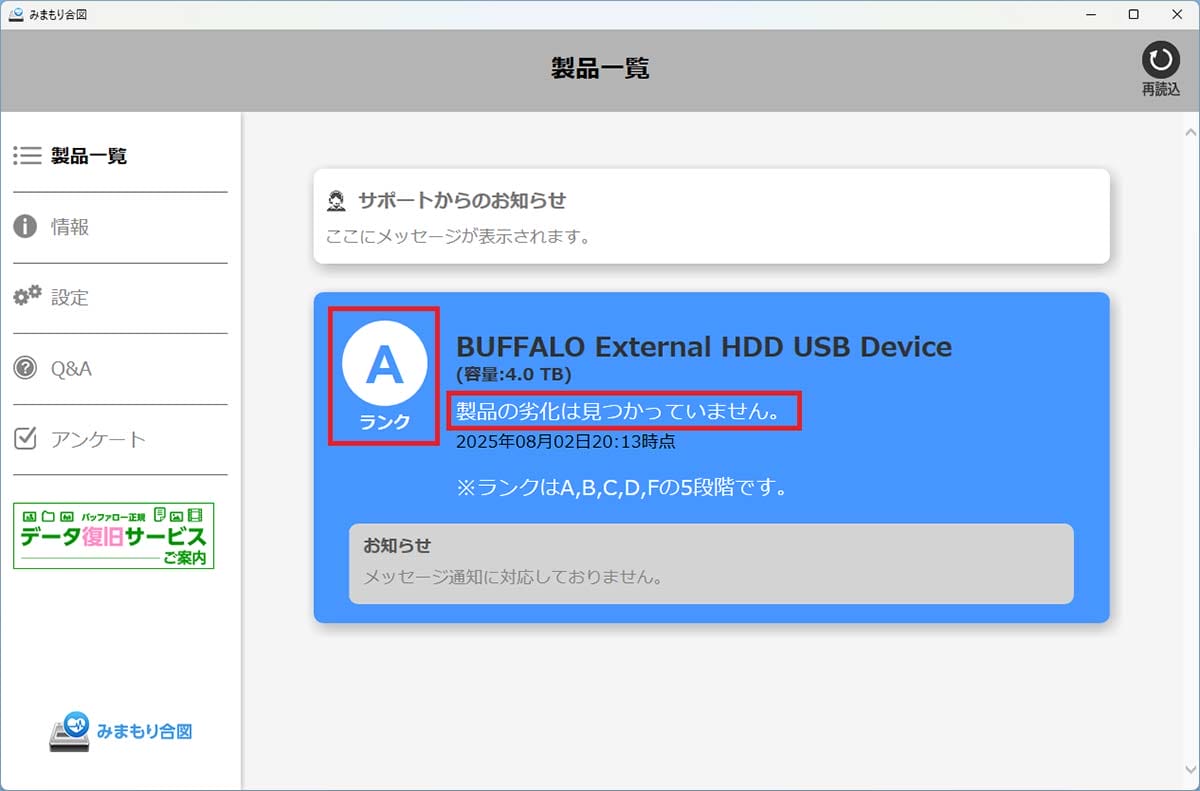Viewport: 1200px width, 791px height.
Task: Click the お知らせ notification box heading
Action: (x=397, y=546)
